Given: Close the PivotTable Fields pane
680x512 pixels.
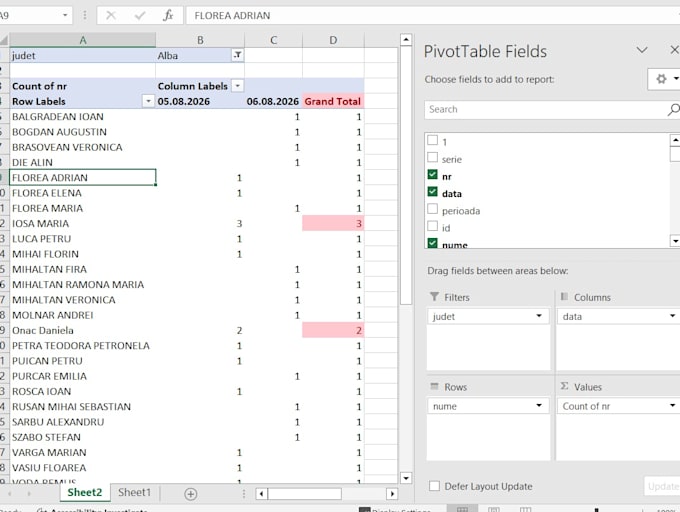Looking at the screenshot, I should coord(674,50).
